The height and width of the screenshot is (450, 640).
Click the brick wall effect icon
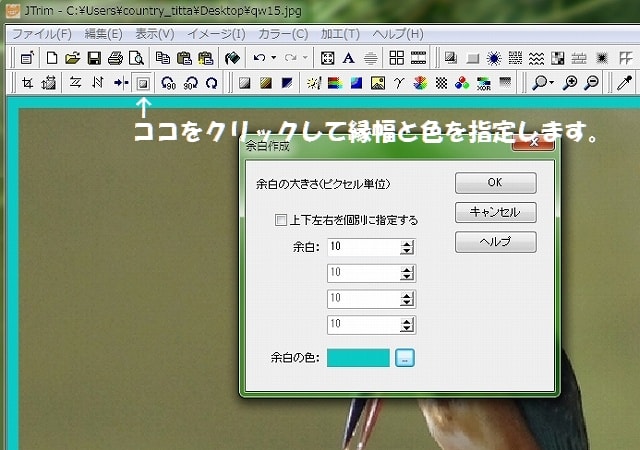pyautogui.click(x=579, y=58)
